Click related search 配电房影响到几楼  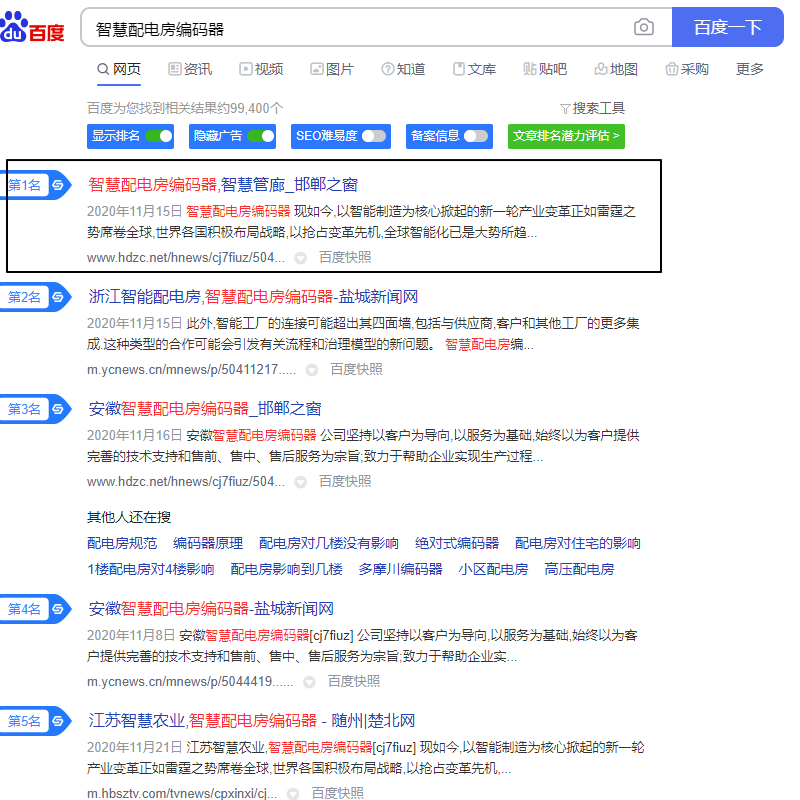286,569
